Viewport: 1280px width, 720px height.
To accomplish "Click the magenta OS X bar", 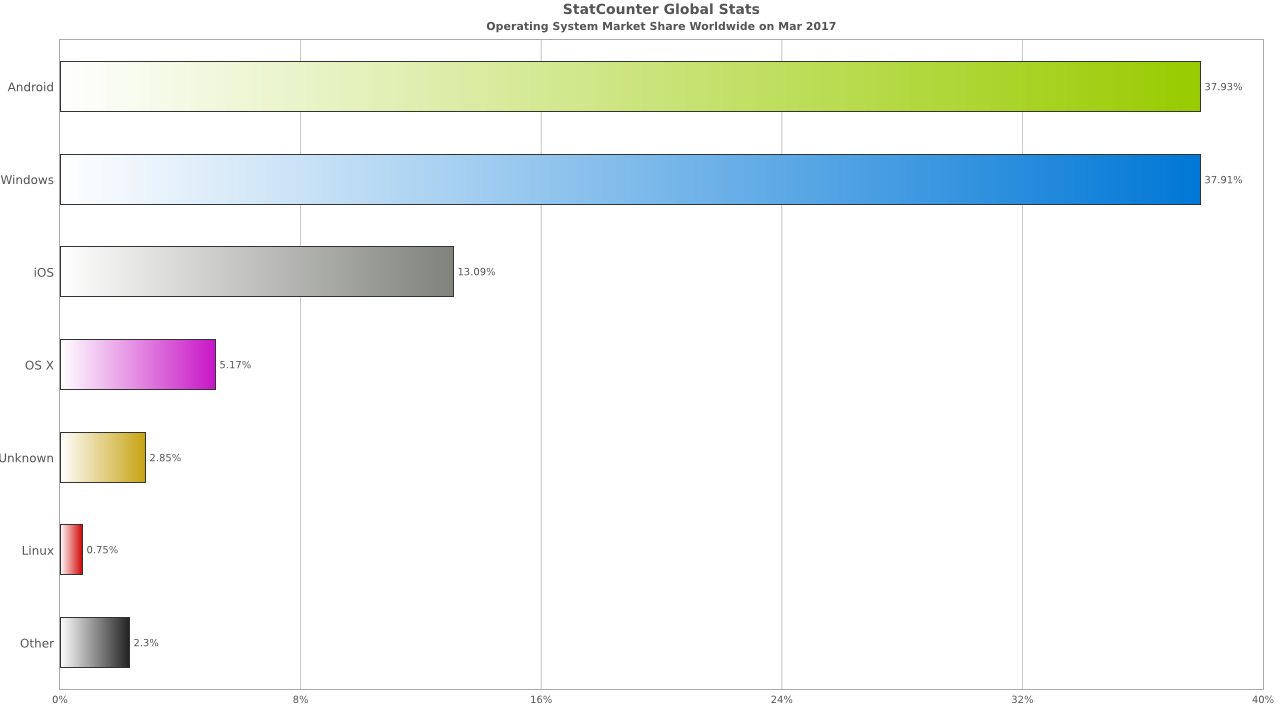I will [138, 365].
